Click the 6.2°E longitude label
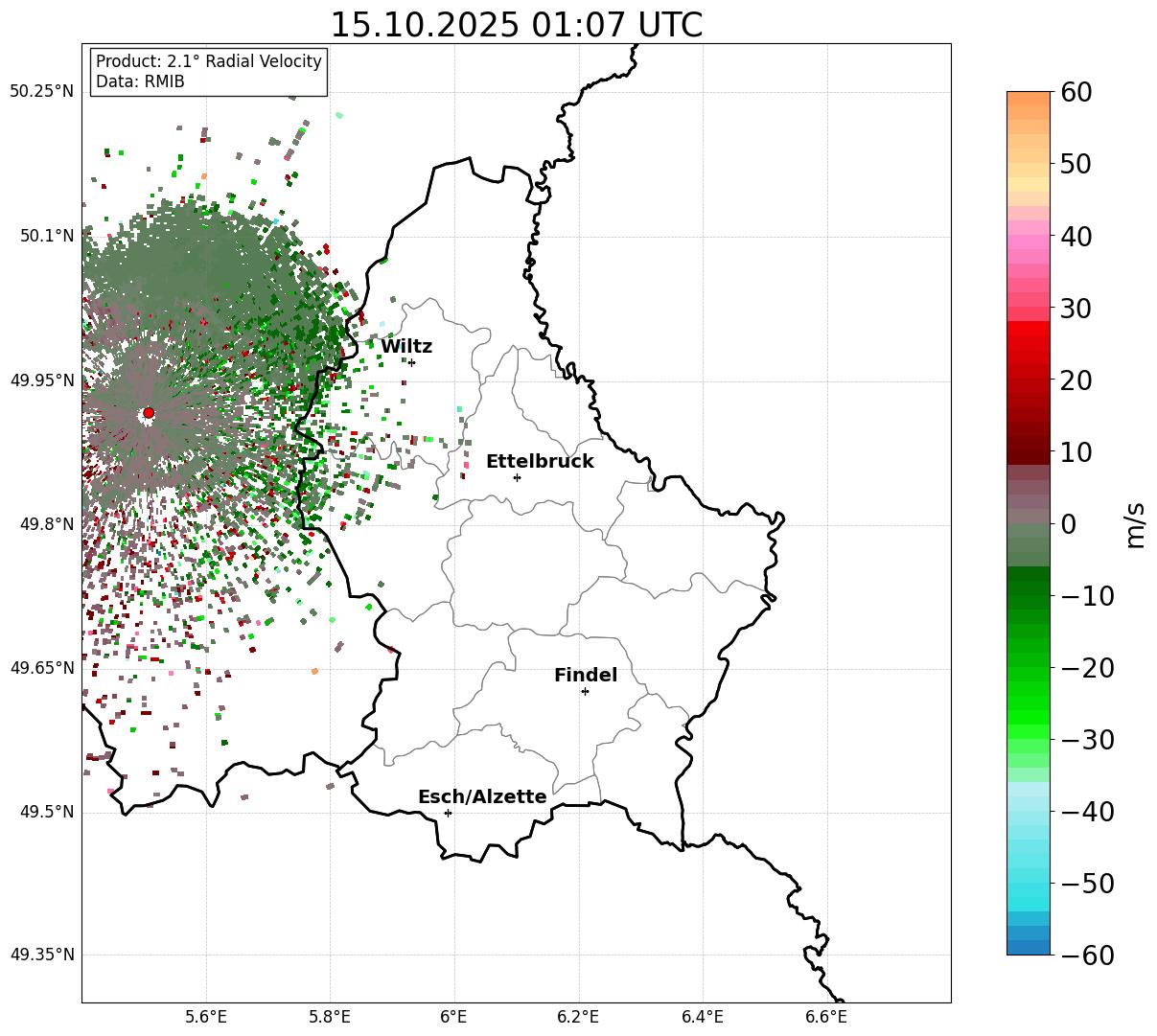This screenshot has width=1157, height=1036. [x=578, y=1017]
